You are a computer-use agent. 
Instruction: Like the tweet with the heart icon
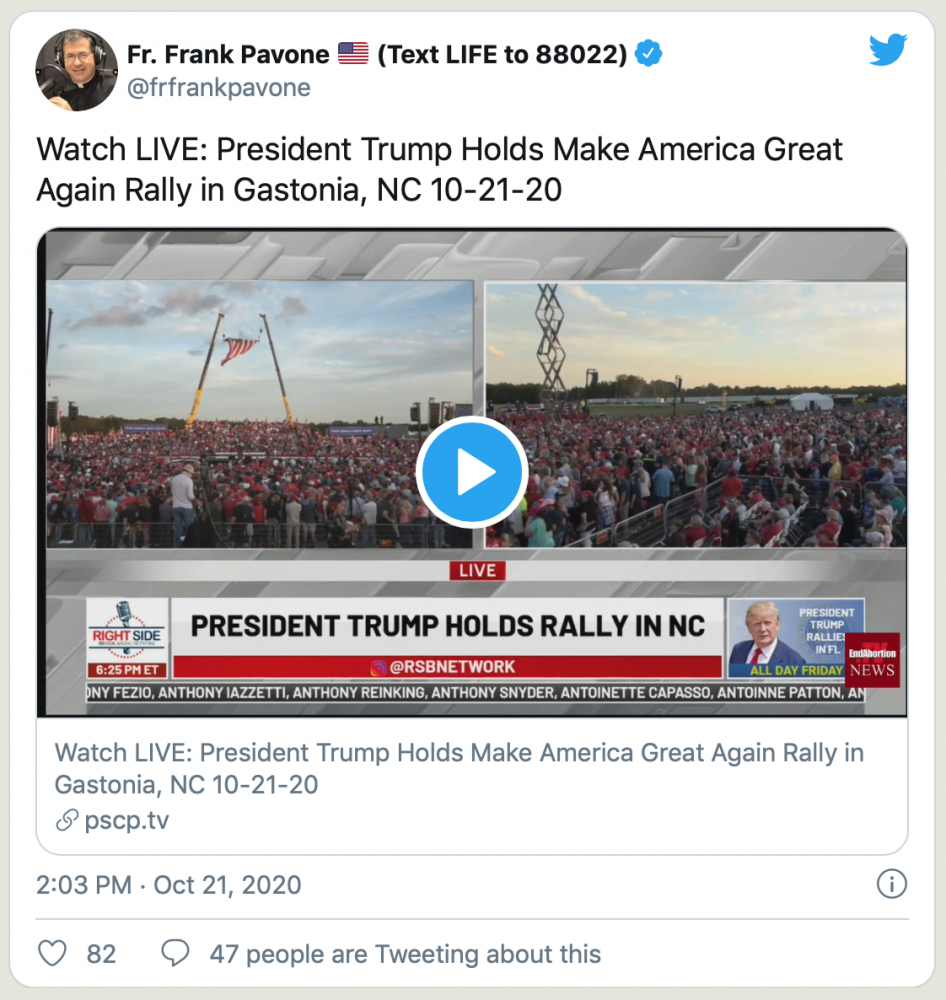click(52, 953)
